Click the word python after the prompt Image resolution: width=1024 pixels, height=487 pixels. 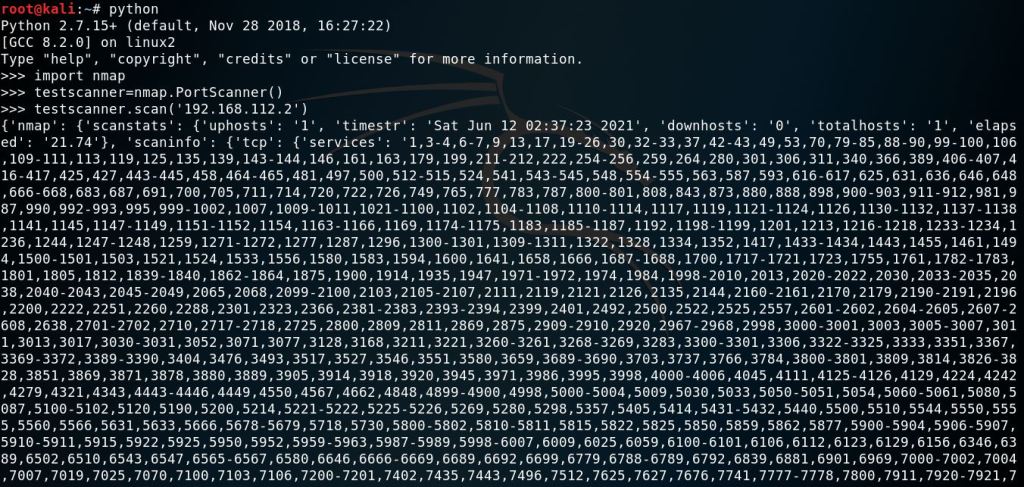coord(133,10)
